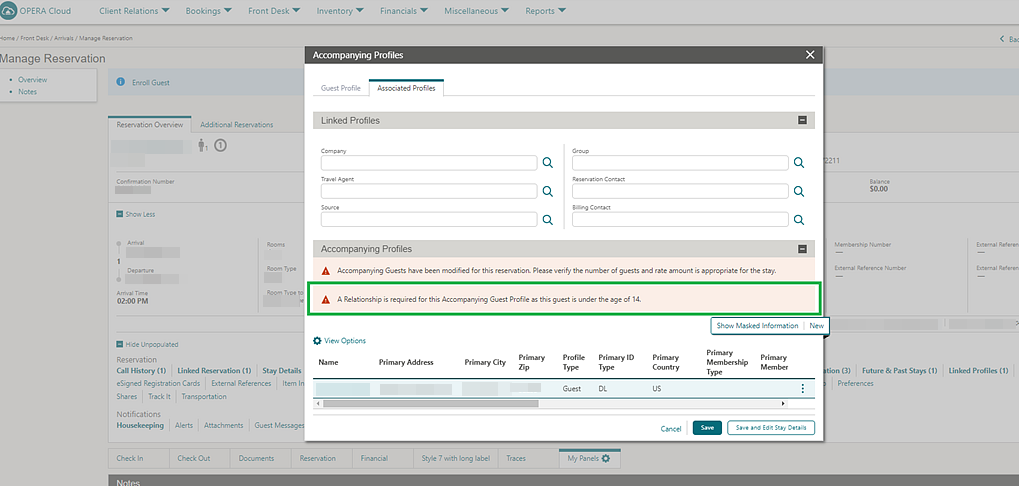
Task: Close the Accompanying Profiles dialog
Action: (x=810, y=55)
